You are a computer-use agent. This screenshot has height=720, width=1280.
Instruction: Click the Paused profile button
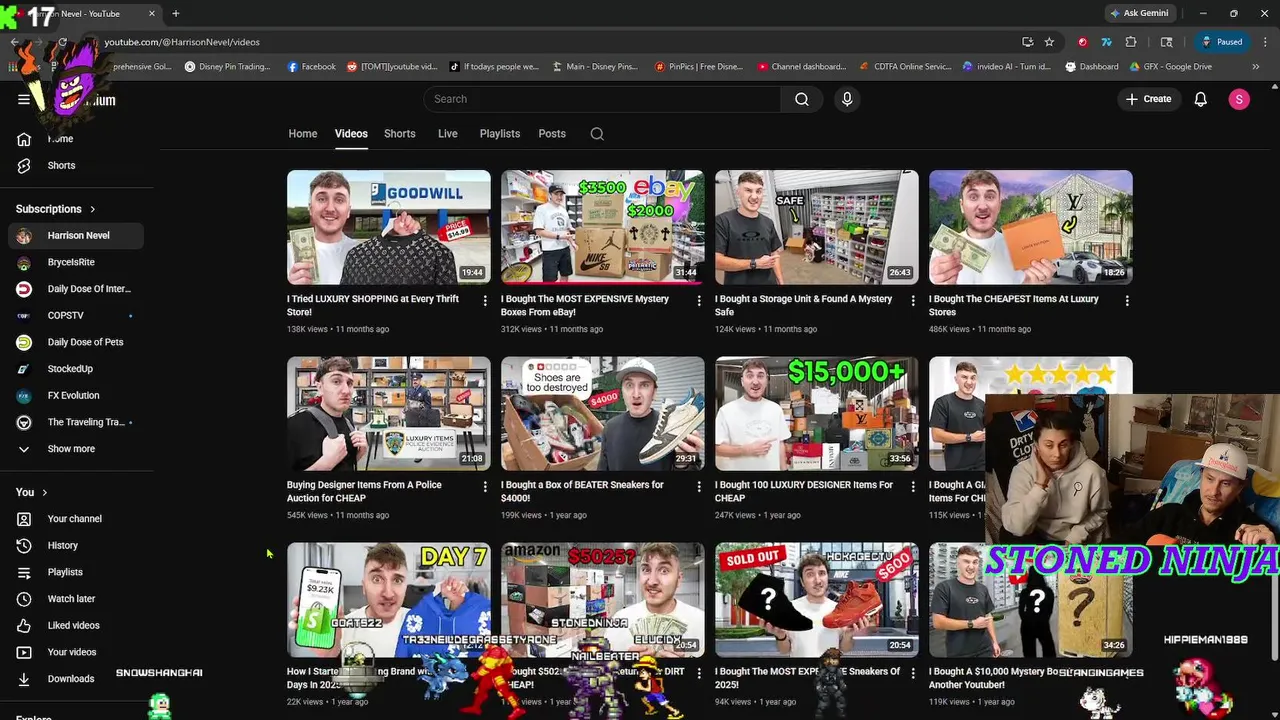coord(1222,42)
